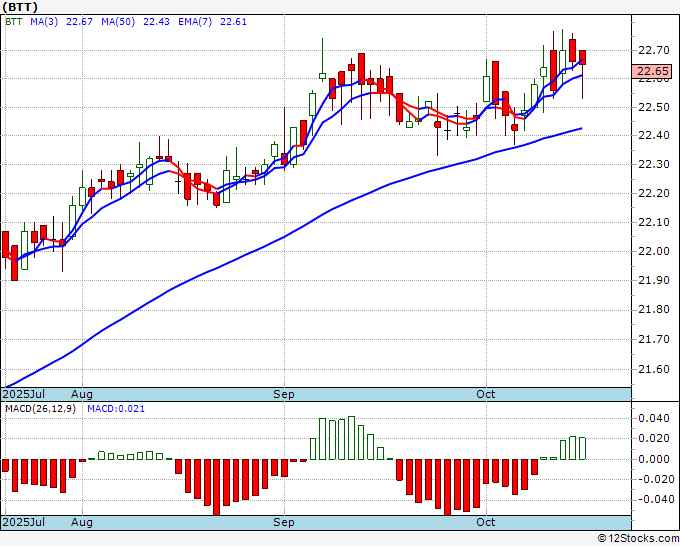Screen dimensions: 680x546
Task: Click the latest red candlestick near 22.65
Action: click(582, 58)
